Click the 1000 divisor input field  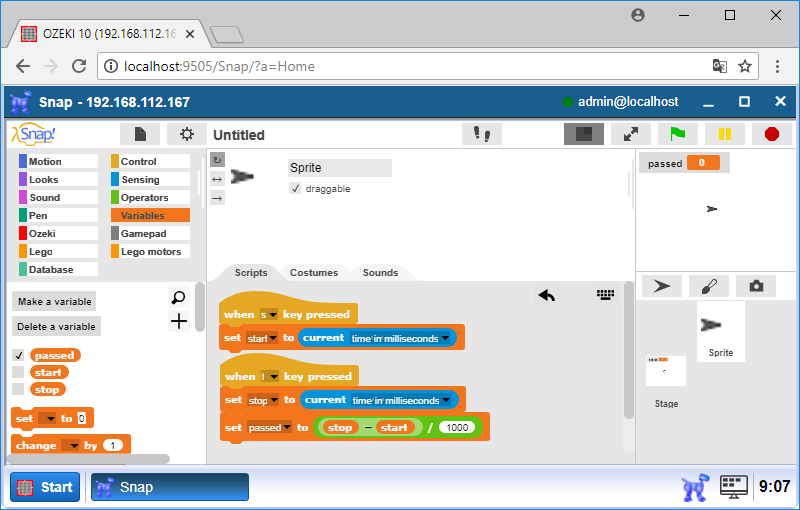pyautogui.click(x=457, y=427)
